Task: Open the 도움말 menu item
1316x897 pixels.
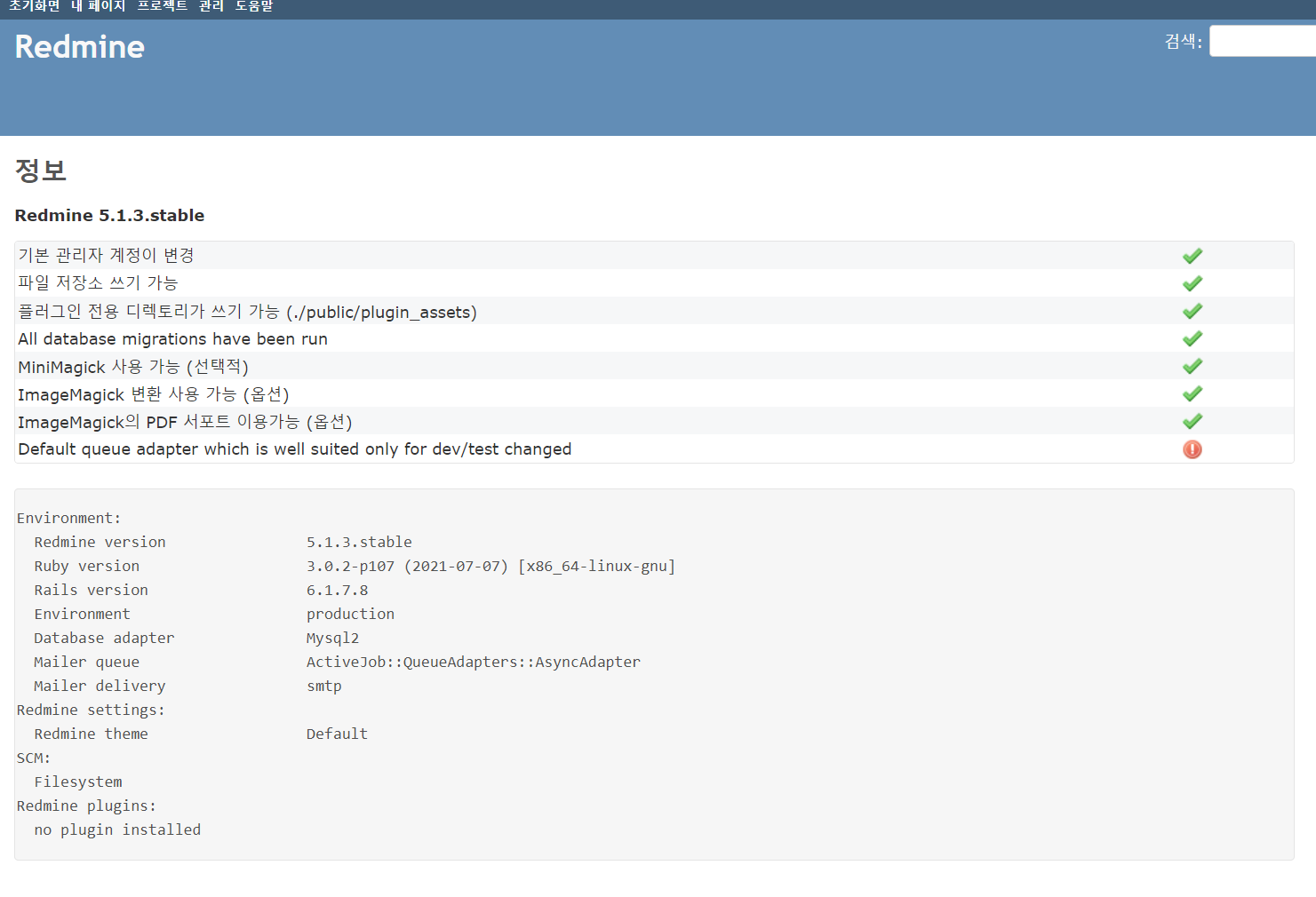Action: coord(254,6)
